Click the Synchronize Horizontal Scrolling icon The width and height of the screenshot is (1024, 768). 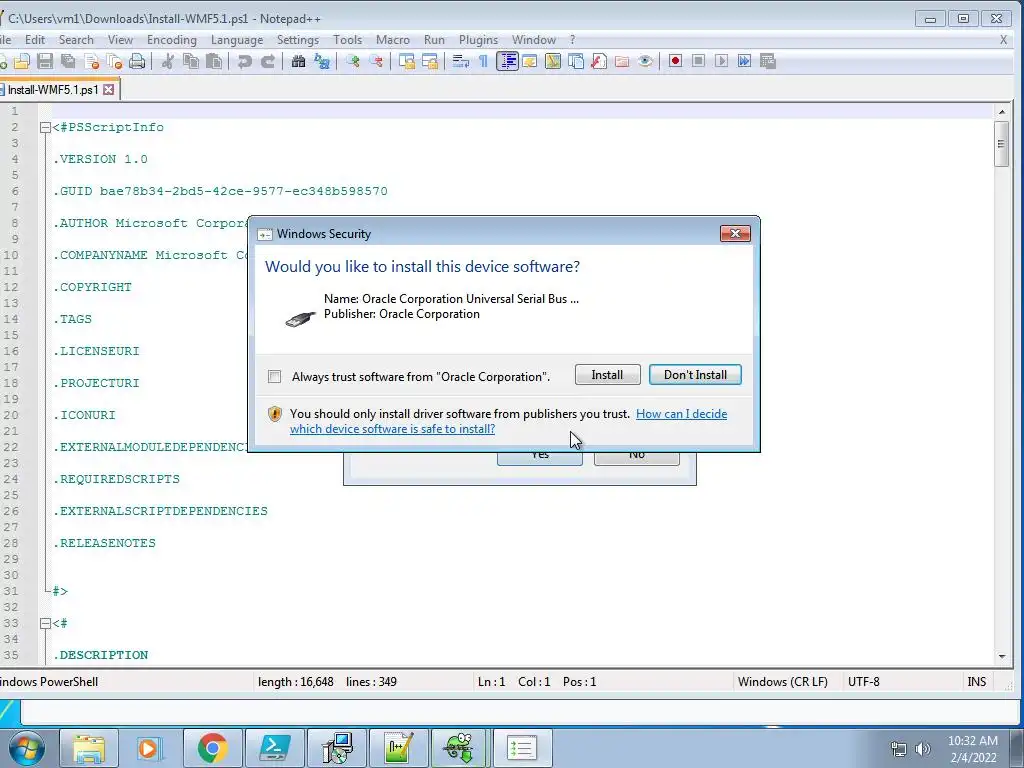(430, 61)
